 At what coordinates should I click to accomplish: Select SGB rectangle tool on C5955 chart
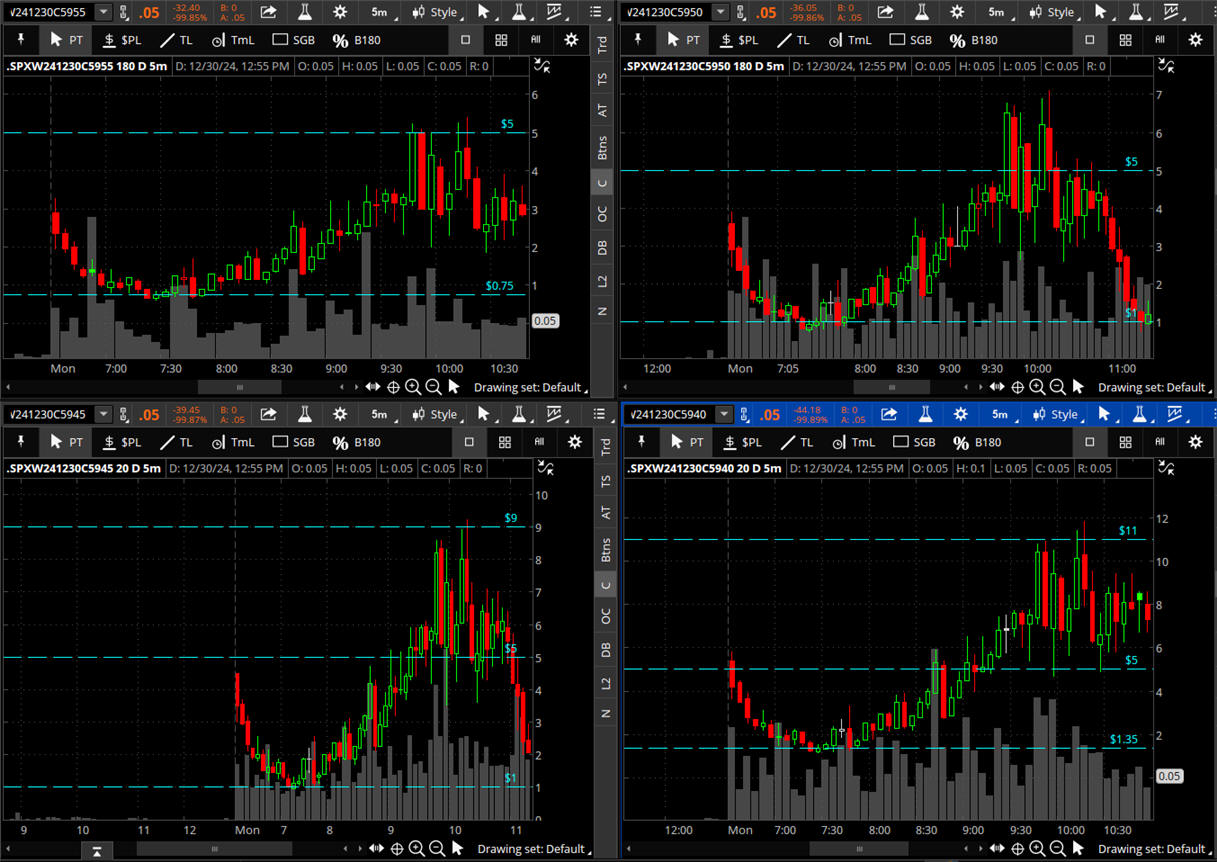293,40
